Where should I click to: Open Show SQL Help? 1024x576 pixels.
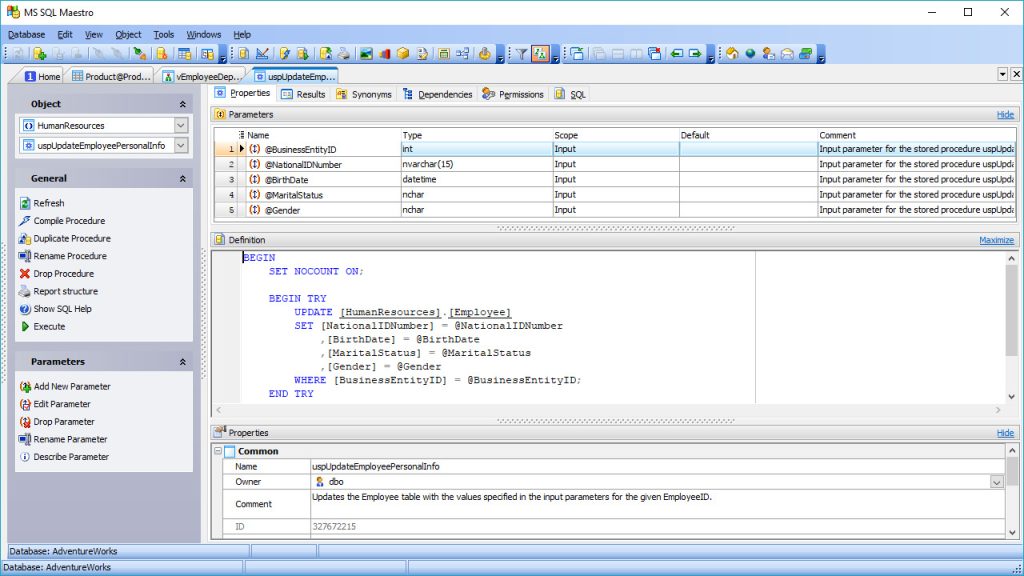tap(62, 306)
